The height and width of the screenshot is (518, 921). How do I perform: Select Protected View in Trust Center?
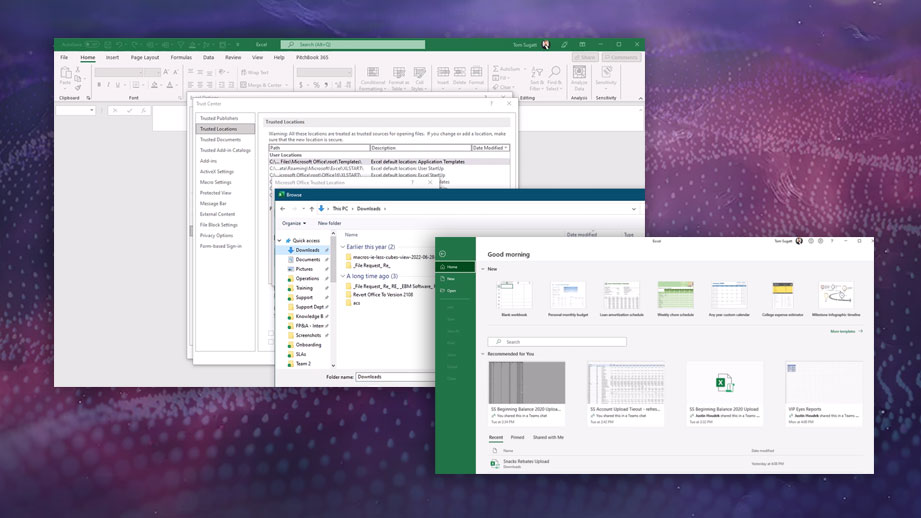tap(216, 193)
